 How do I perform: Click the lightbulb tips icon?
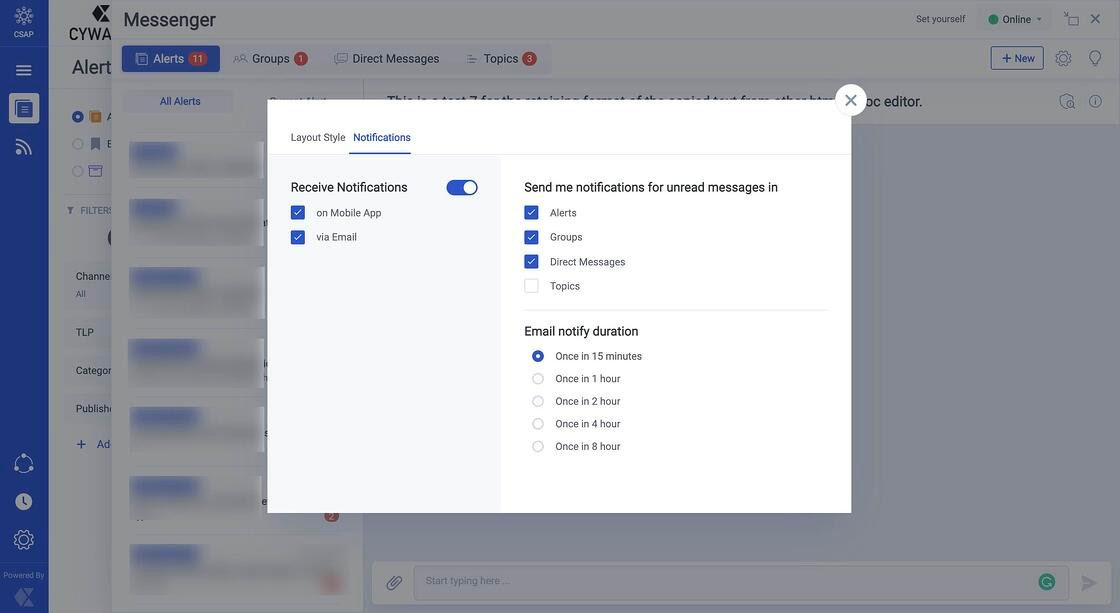(x=1095, y=59)
